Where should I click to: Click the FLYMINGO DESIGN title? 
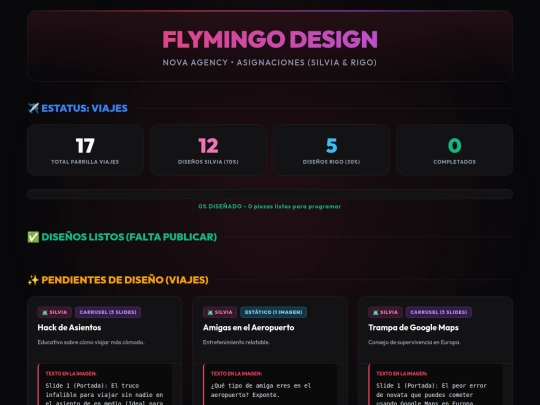tap(270, 39)
